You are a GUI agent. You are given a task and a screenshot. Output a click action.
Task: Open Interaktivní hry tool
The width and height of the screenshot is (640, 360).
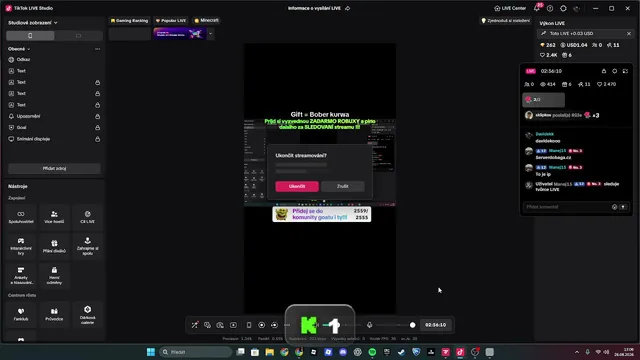pos(21,246)
